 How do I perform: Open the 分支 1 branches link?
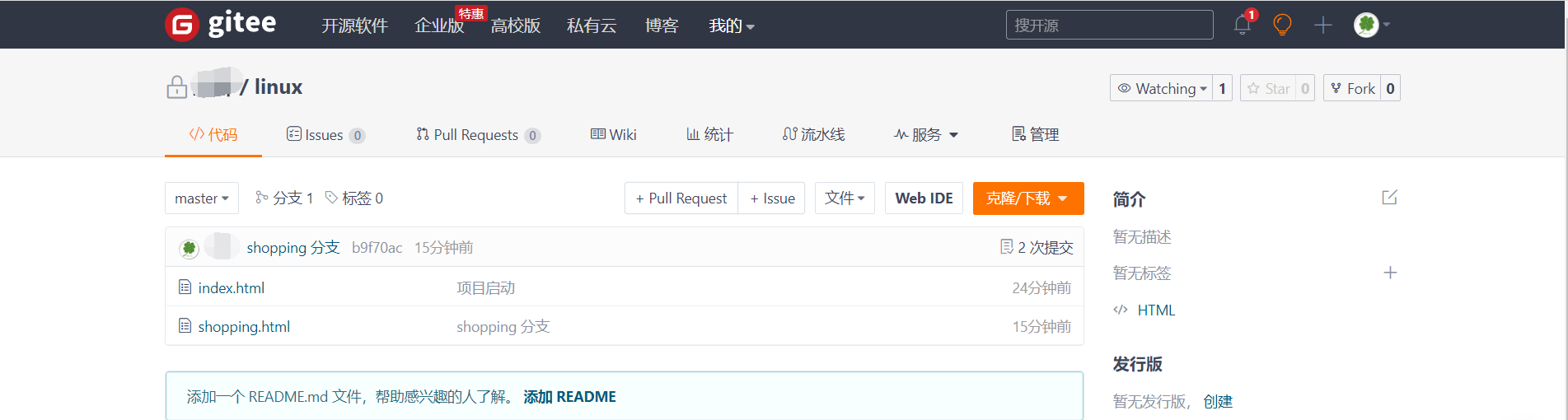284,198
